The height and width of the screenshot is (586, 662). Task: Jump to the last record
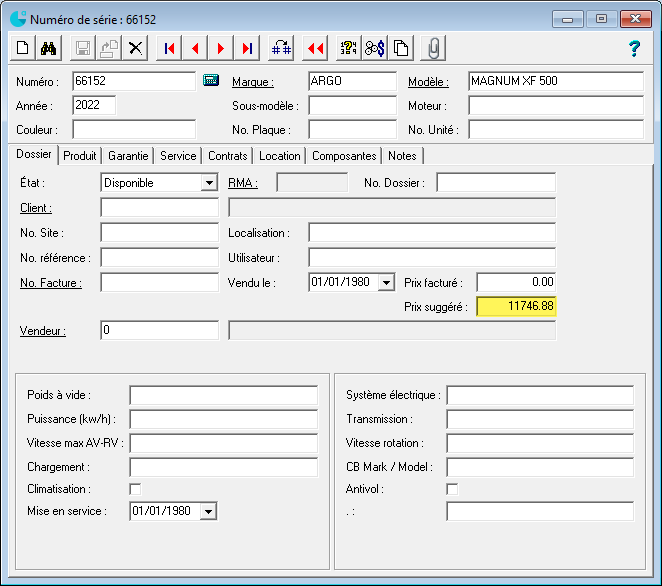click(247, 48)
